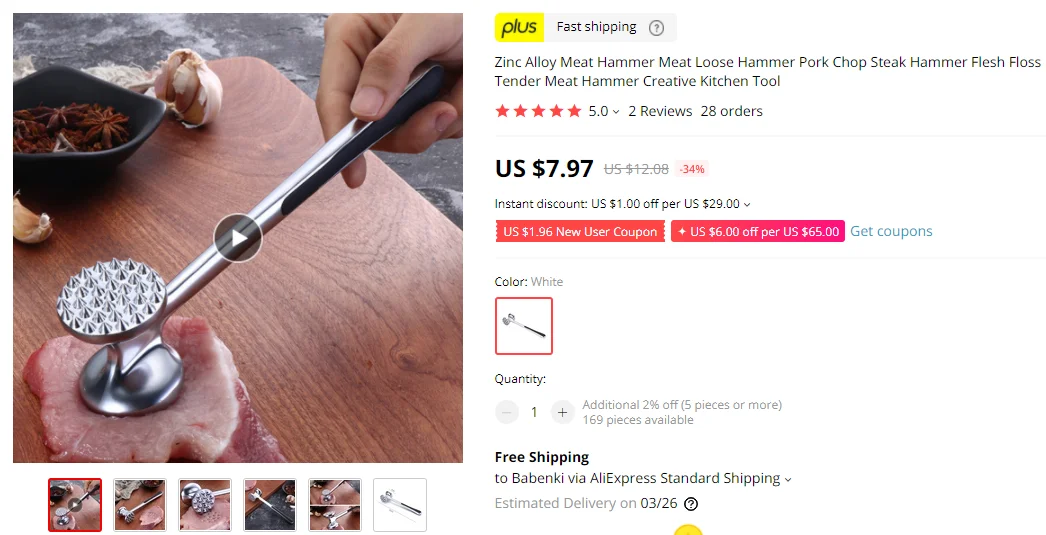This screenshot has width=1046, height=535.
Task: Click the Fast shipping help question mark icon
Action: 656,28
